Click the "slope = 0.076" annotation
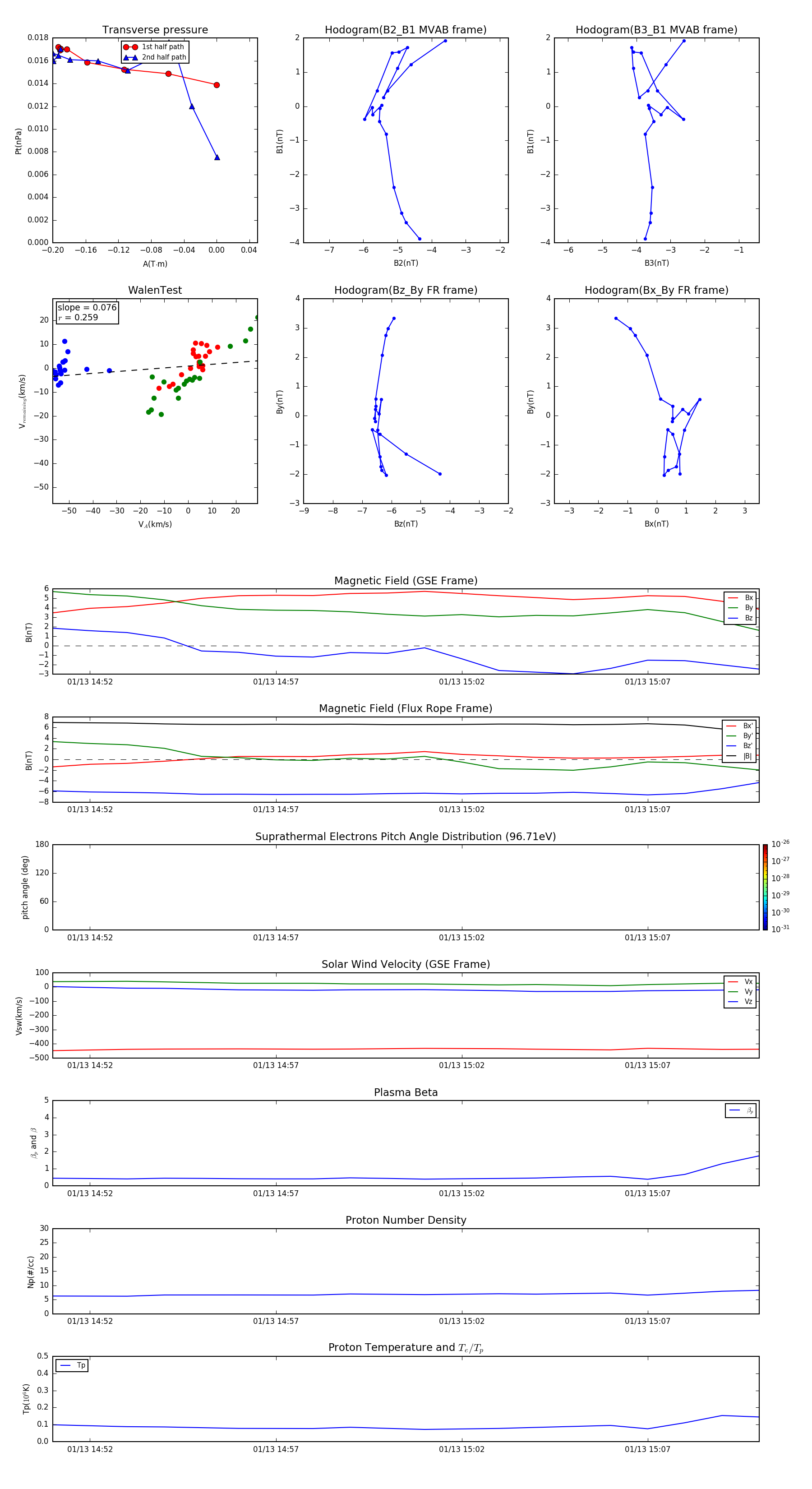 point(87,308)
